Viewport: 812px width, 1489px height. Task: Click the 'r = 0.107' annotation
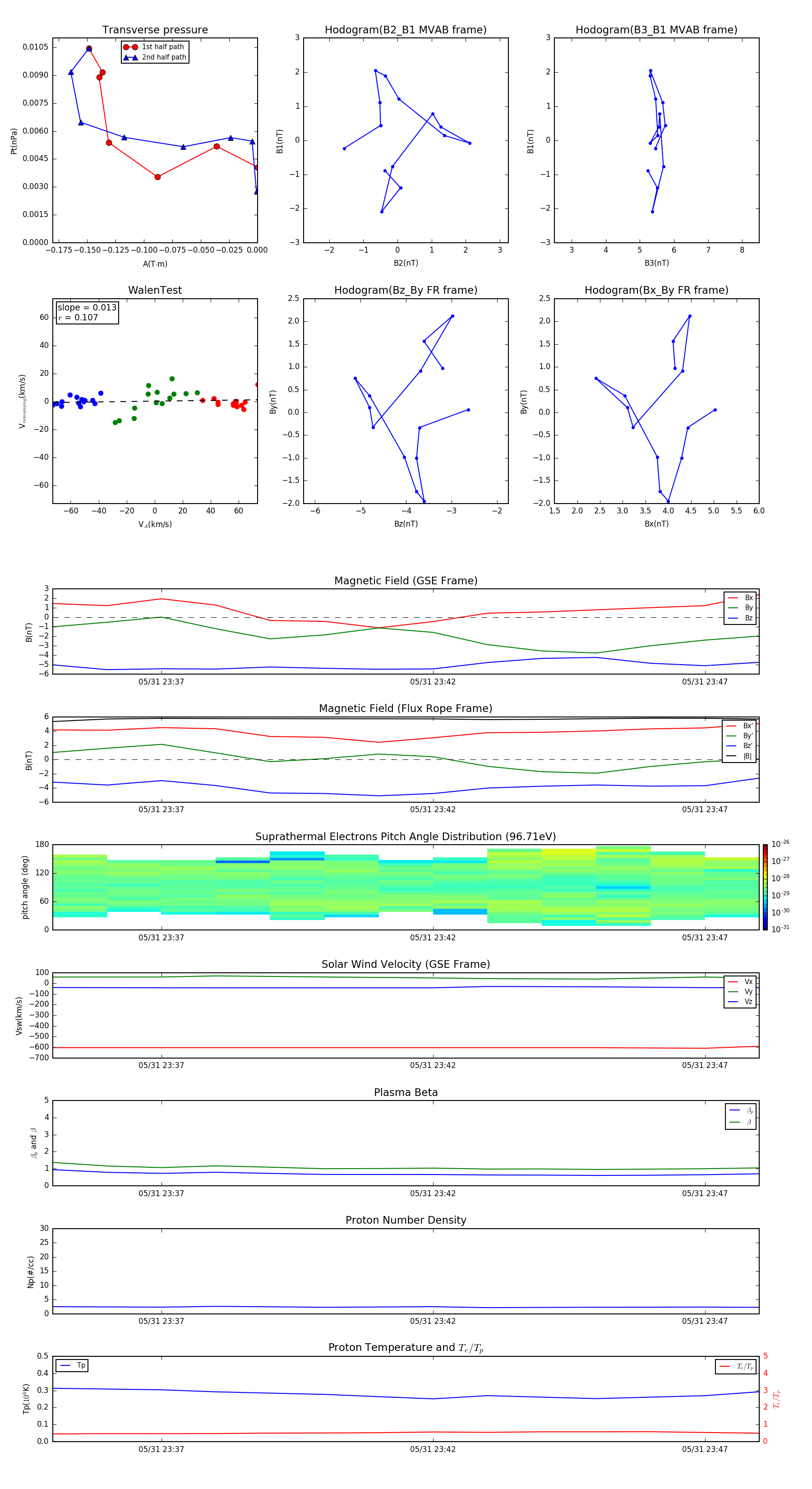coord(78,317)
